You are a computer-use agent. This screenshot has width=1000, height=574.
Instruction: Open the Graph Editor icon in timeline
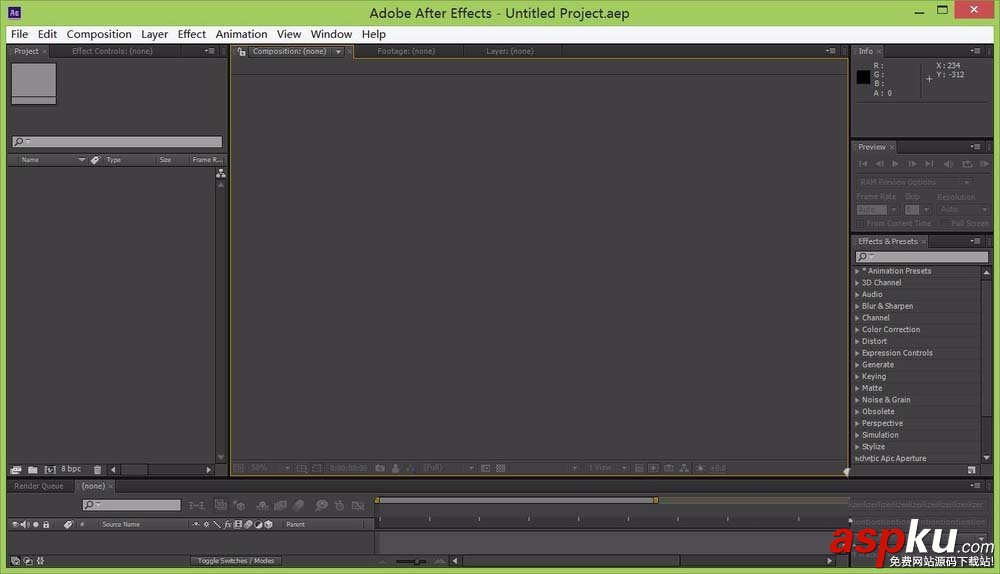358,506
